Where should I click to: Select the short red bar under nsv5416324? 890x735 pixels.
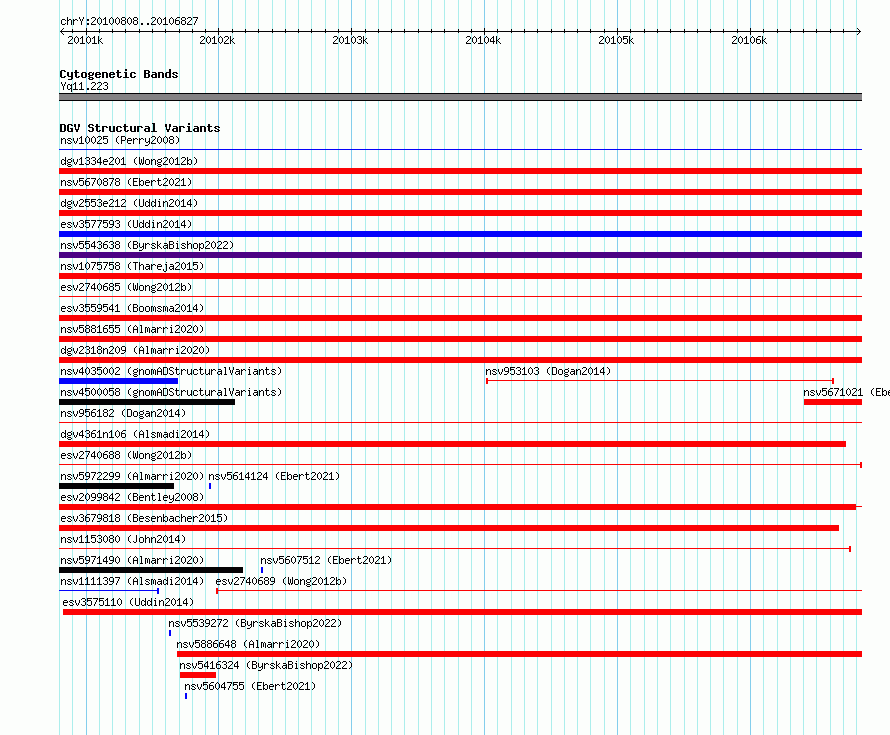click(198, 675)
